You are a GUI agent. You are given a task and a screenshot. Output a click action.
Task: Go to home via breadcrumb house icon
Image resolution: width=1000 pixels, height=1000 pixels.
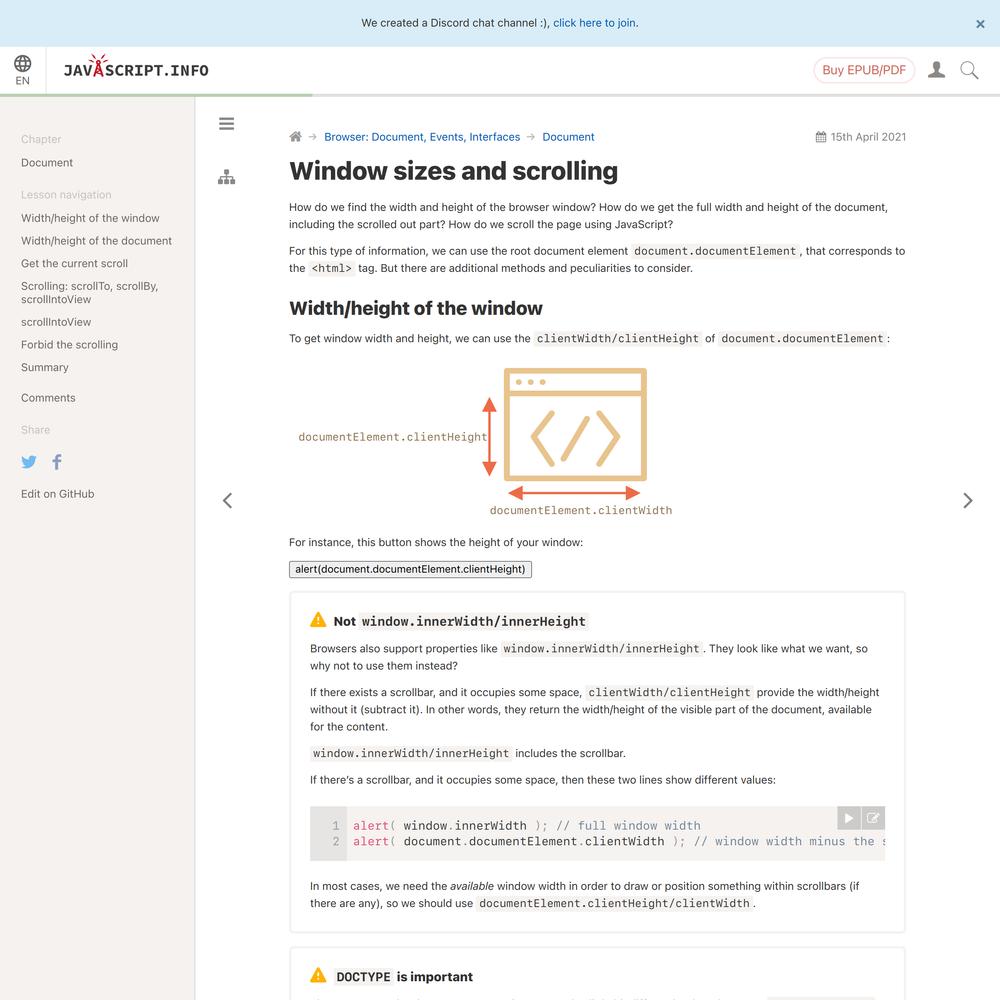[x=295, y=136]
